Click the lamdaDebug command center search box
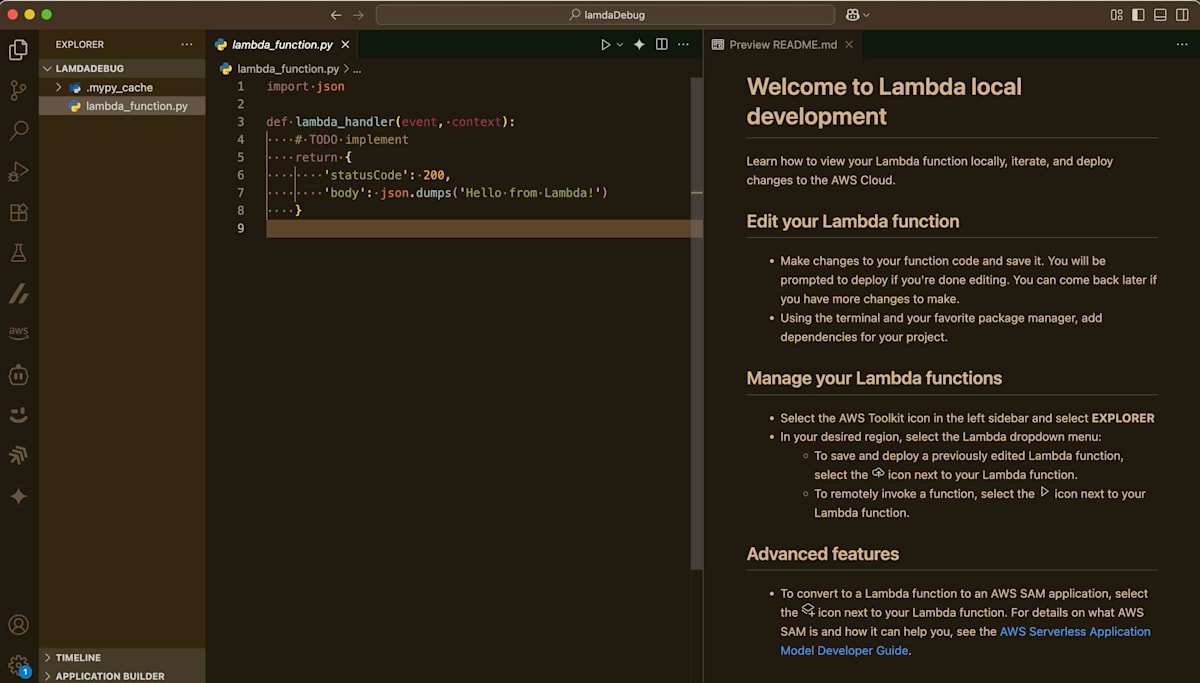This screenshot has width=1200, height=683. (x=605, y=15)
